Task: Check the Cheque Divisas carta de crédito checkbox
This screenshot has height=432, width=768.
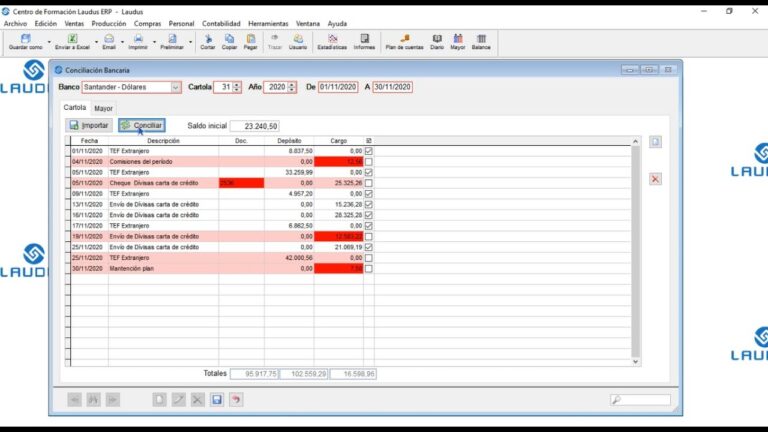Action: click(x=369, y=183)
